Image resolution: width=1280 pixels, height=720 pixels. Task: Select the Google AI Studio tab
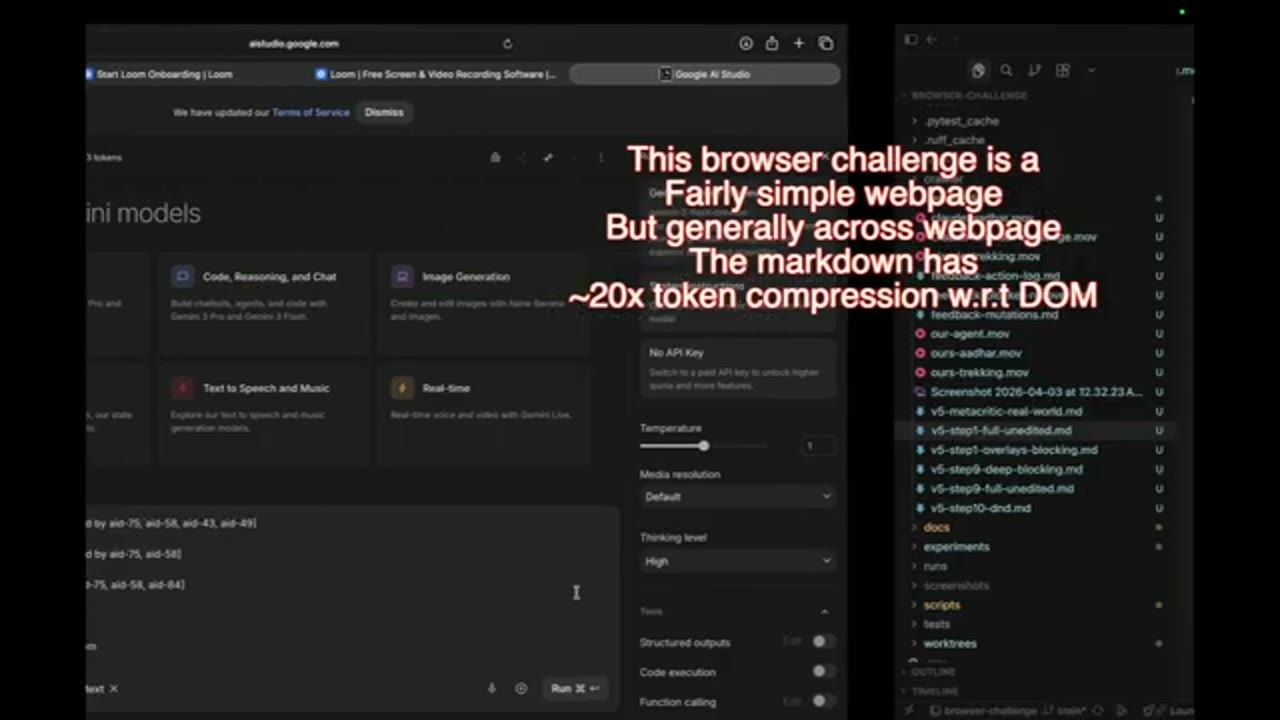click(704, 74)
